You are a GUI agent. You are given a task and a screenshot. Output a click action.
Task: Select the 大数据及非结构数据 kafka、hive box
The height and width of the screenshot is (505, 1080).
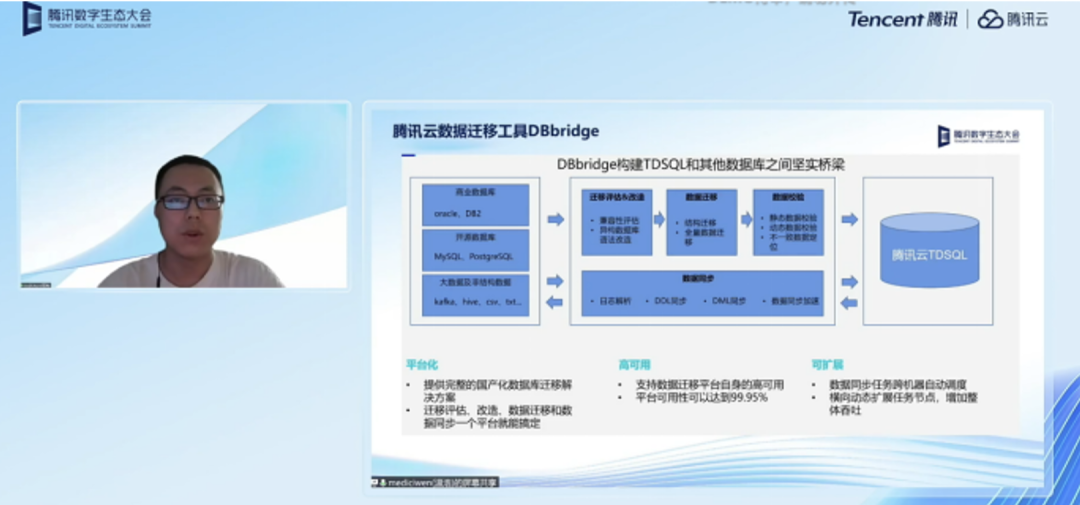tap(475, 295)
